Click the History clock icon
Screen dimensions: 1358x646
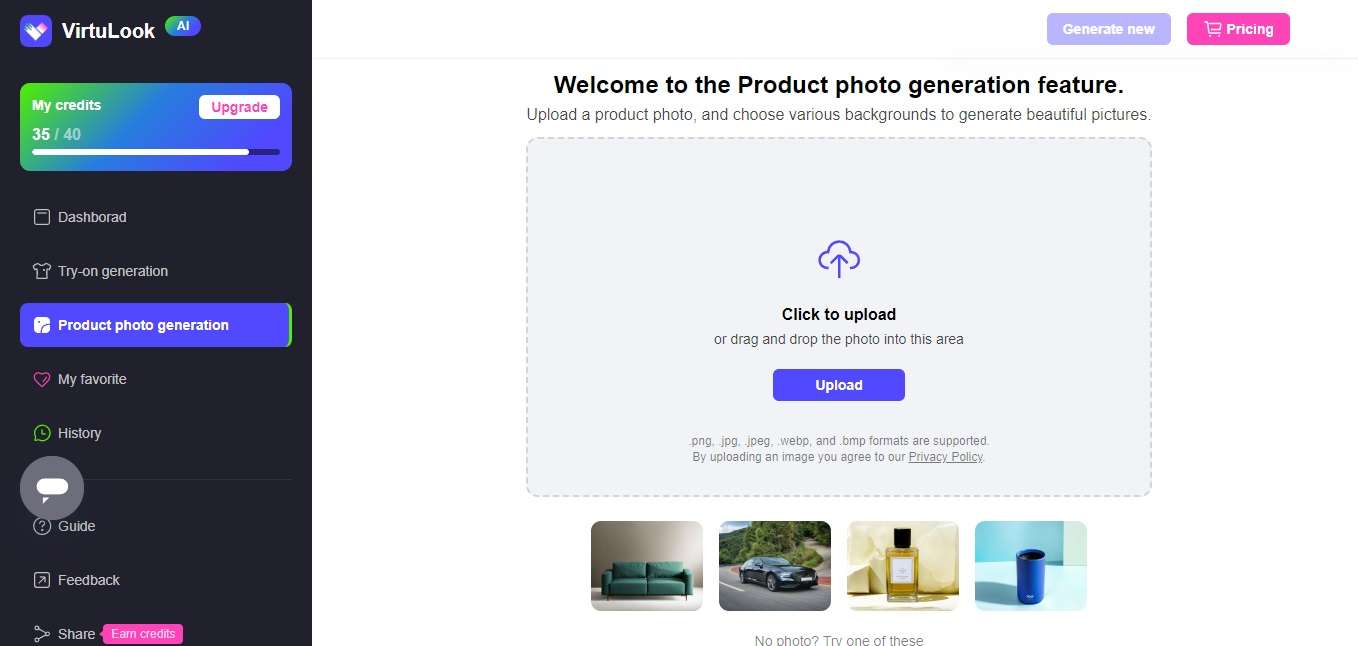42,433
